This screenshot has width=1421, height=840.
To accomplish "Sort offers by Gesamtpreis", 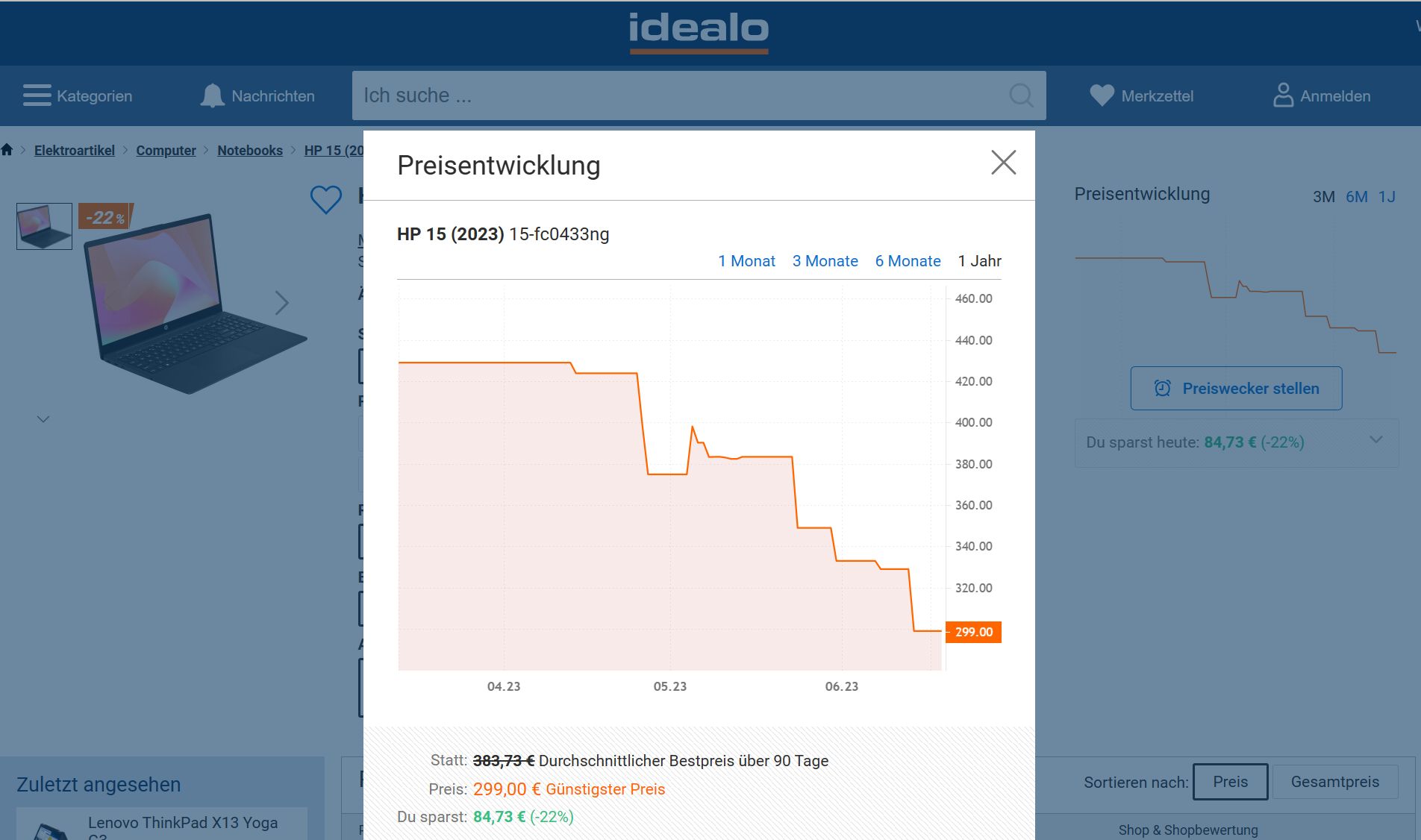I will pos(1334,782).
